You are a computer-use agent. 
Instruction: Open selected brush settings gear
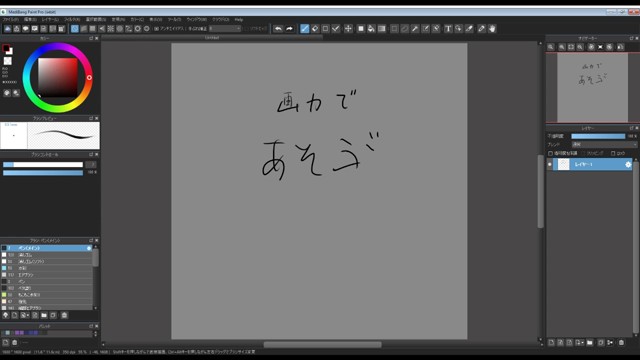click(x=89, y=248)
